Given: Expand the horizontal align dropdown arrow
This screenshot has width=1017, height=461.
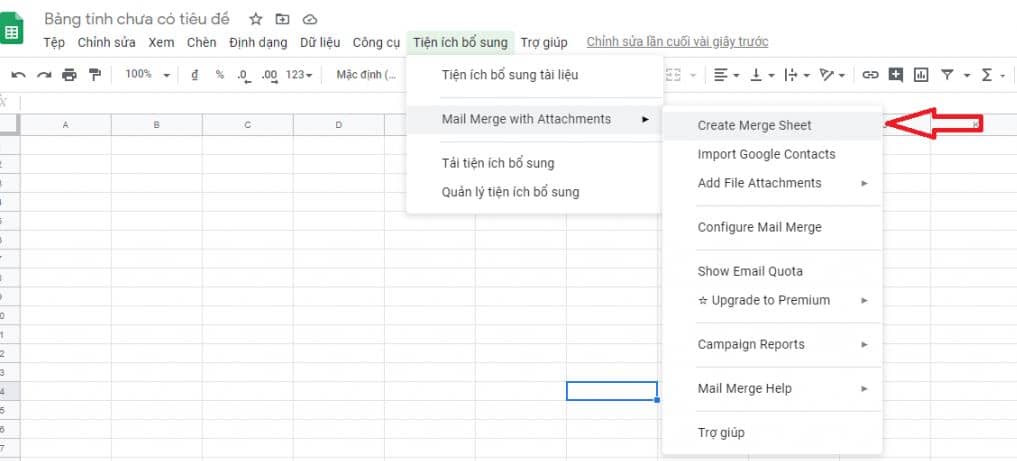Looking at the screenshot, I should click(x=737, y=76).
